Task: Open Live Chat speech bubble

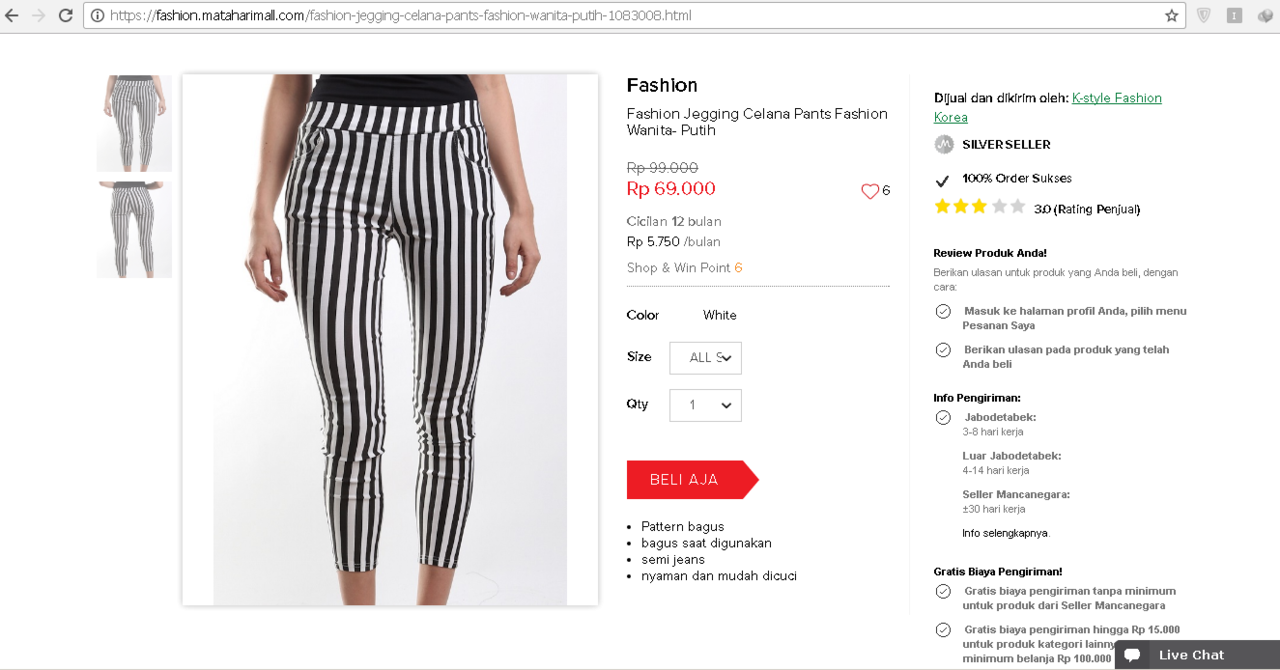Action: tap(1132, 655)
